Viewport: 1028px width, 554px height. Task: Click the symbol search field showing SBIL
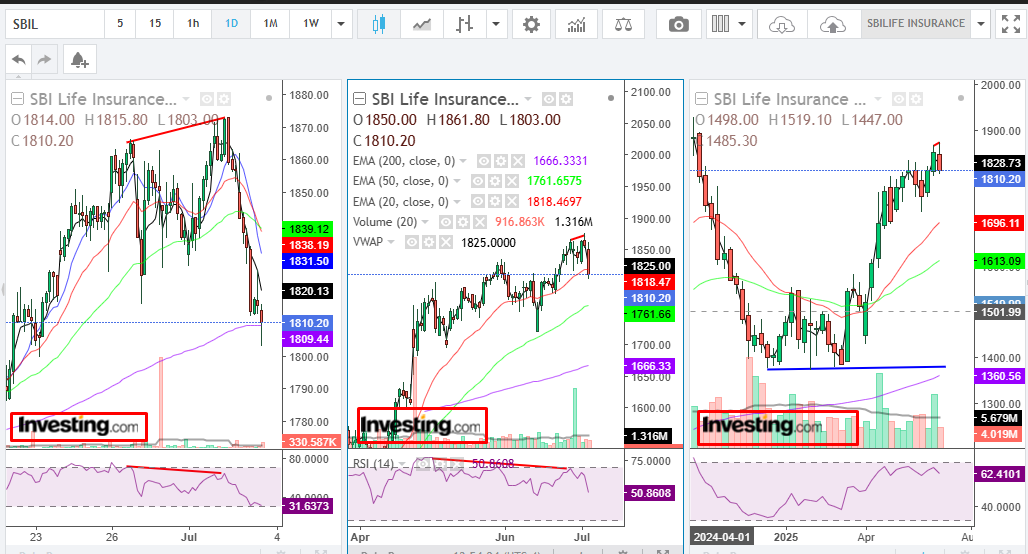click(x=55, y=24)
